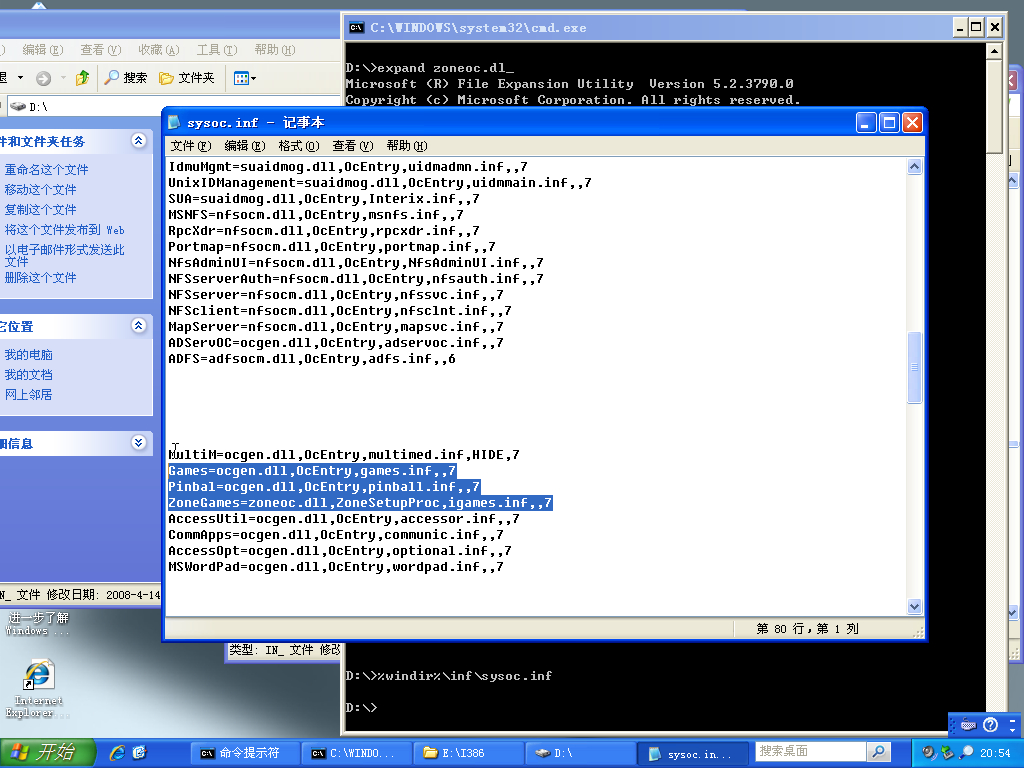This screenshot has height=768, width=1024.
Task: Open 我的文档 in other places
Action: point(28,375)
